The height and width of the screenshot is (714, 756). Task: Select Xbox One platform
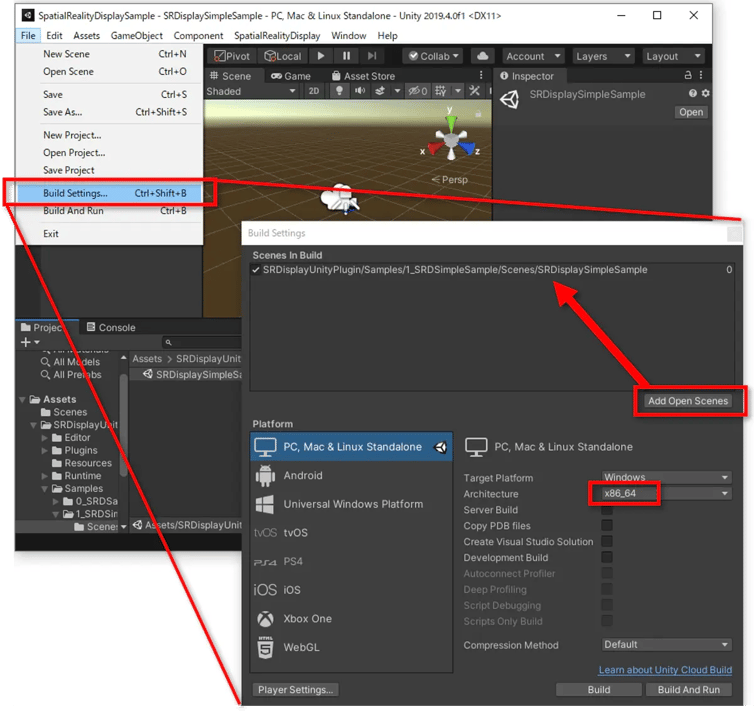tap(351, 619)
